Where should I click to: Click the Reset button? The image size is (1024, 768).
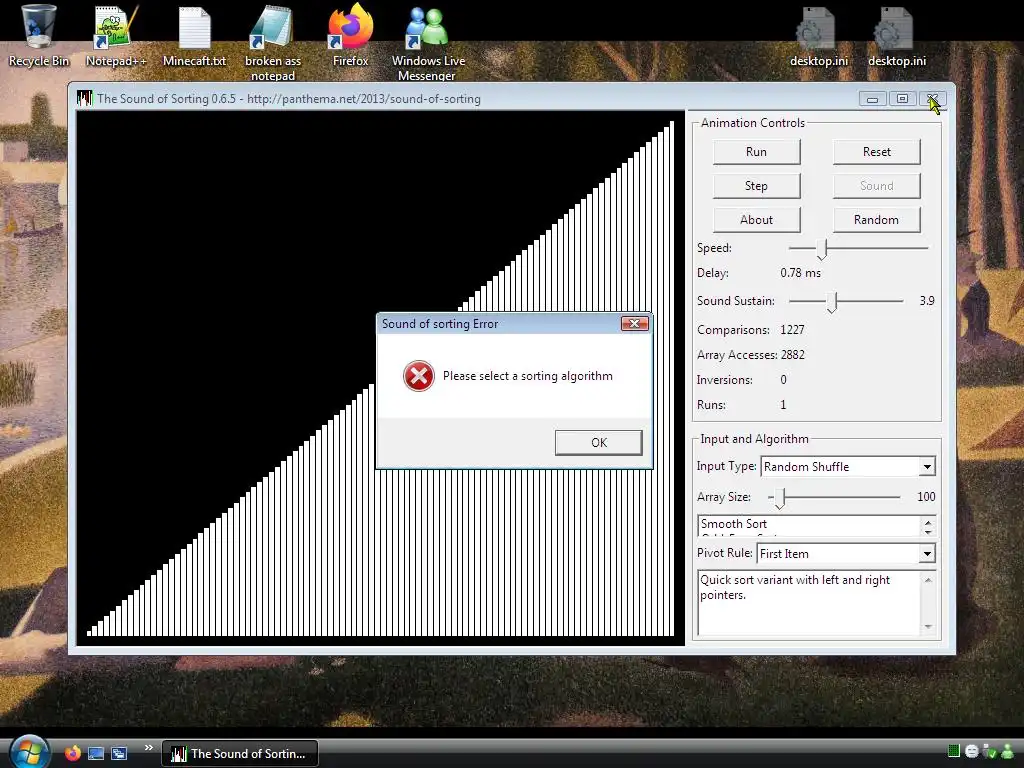876,152
